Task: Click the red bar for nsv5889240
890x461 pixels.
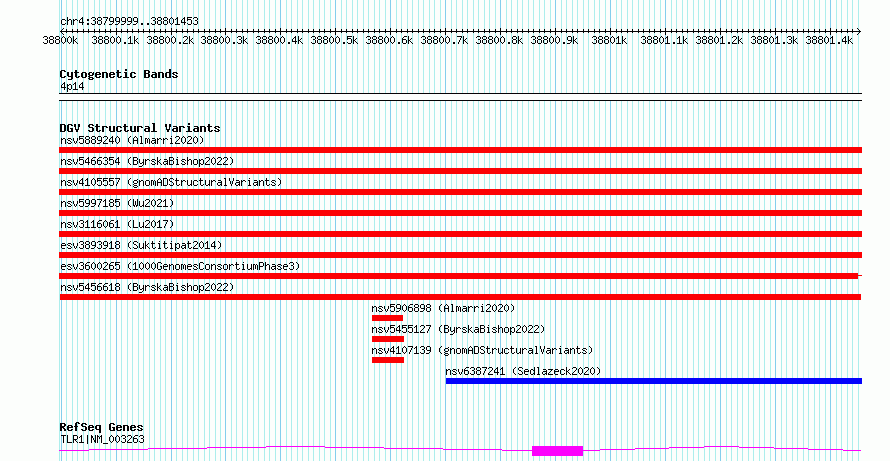Action: [x=461, y=150]
